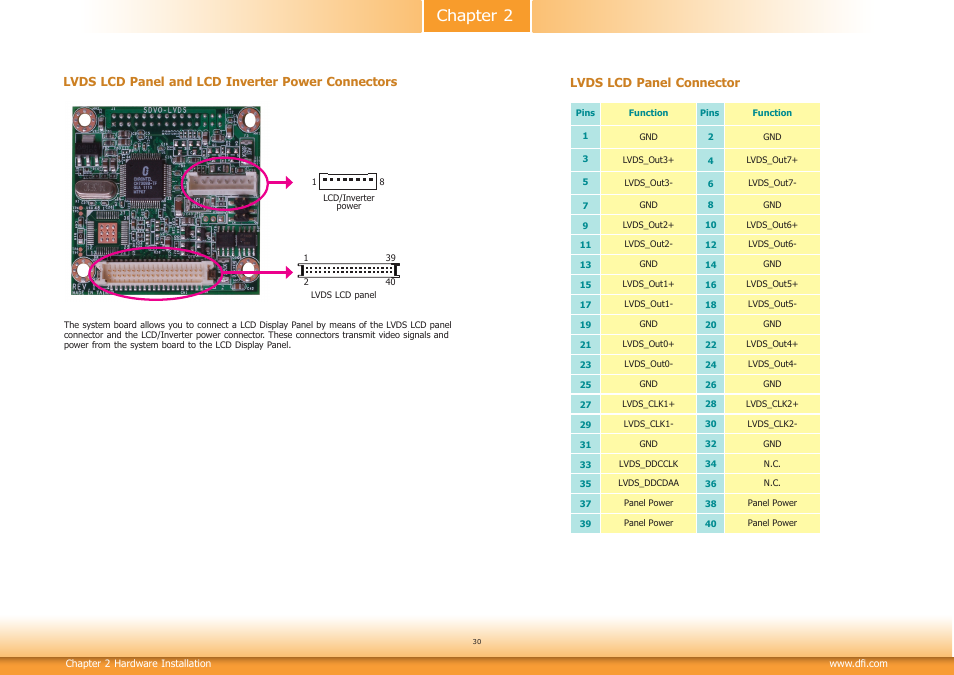Click the page number 30 in the footer

477,642
